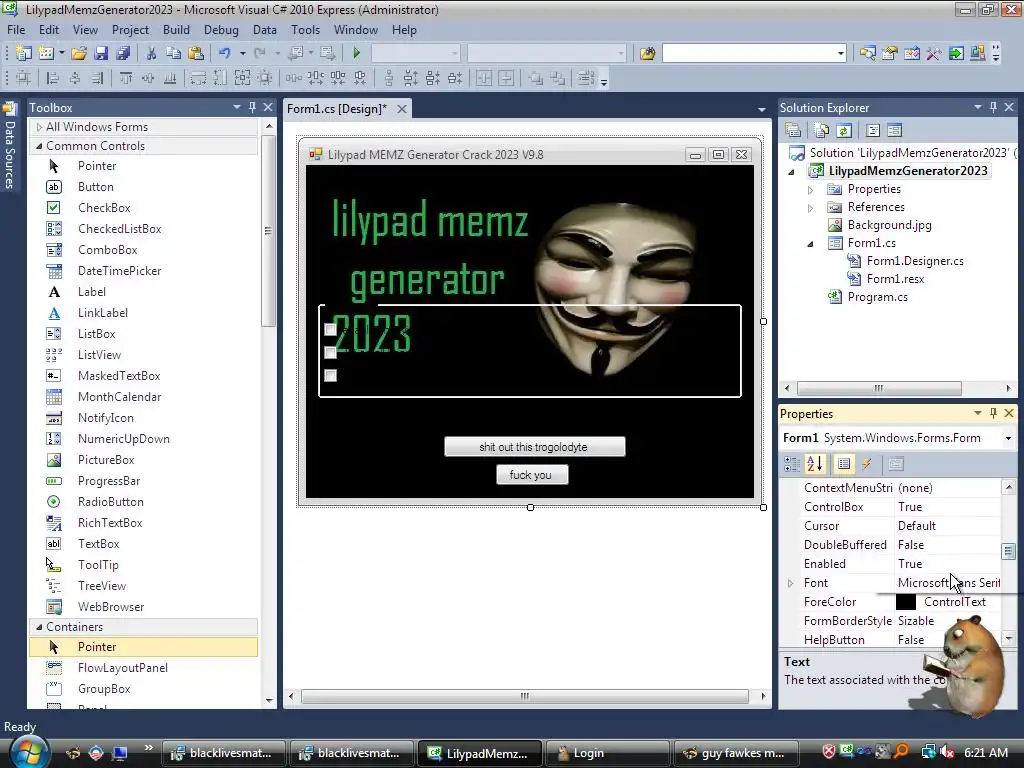Open the Debug menu
Image resolution: width=1024 pixels, height=768 pixels.
coord(221,30)
